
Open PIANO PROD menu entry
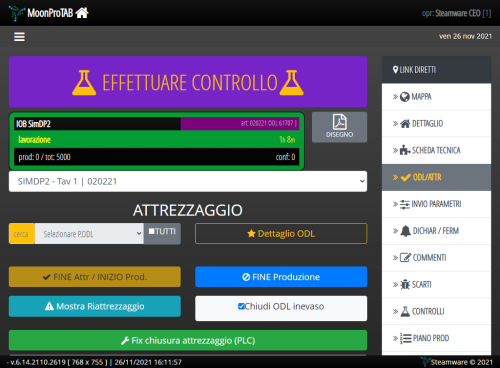pos(436,338)
